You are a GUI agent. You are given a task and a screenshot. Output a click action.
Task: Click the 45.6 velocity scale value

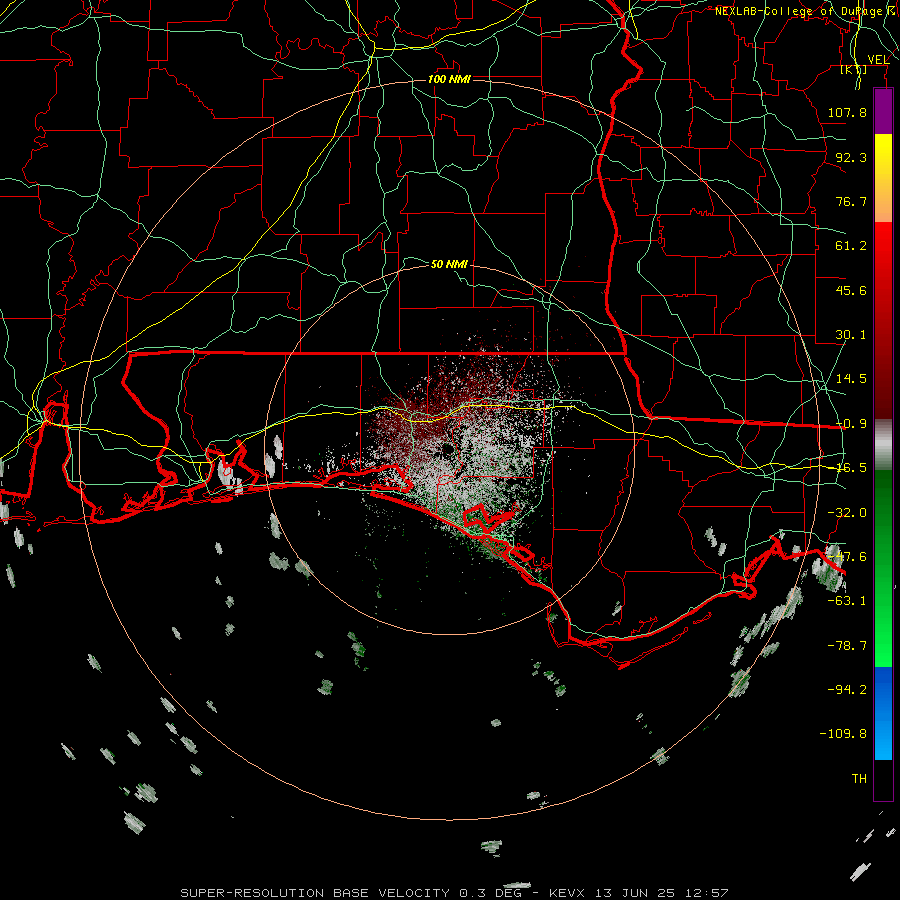[851, 290]
